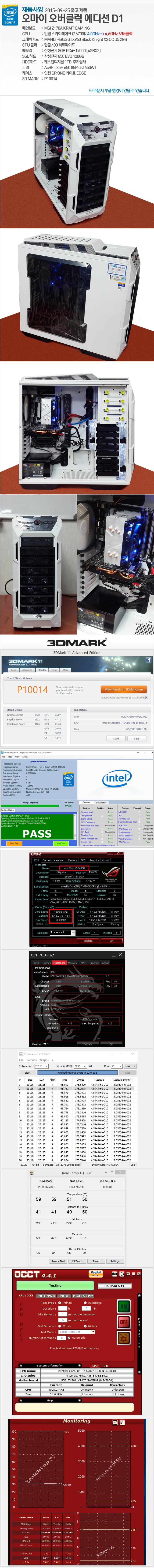Switch to POWER SUPPLY tab in OCCT

83,1296
